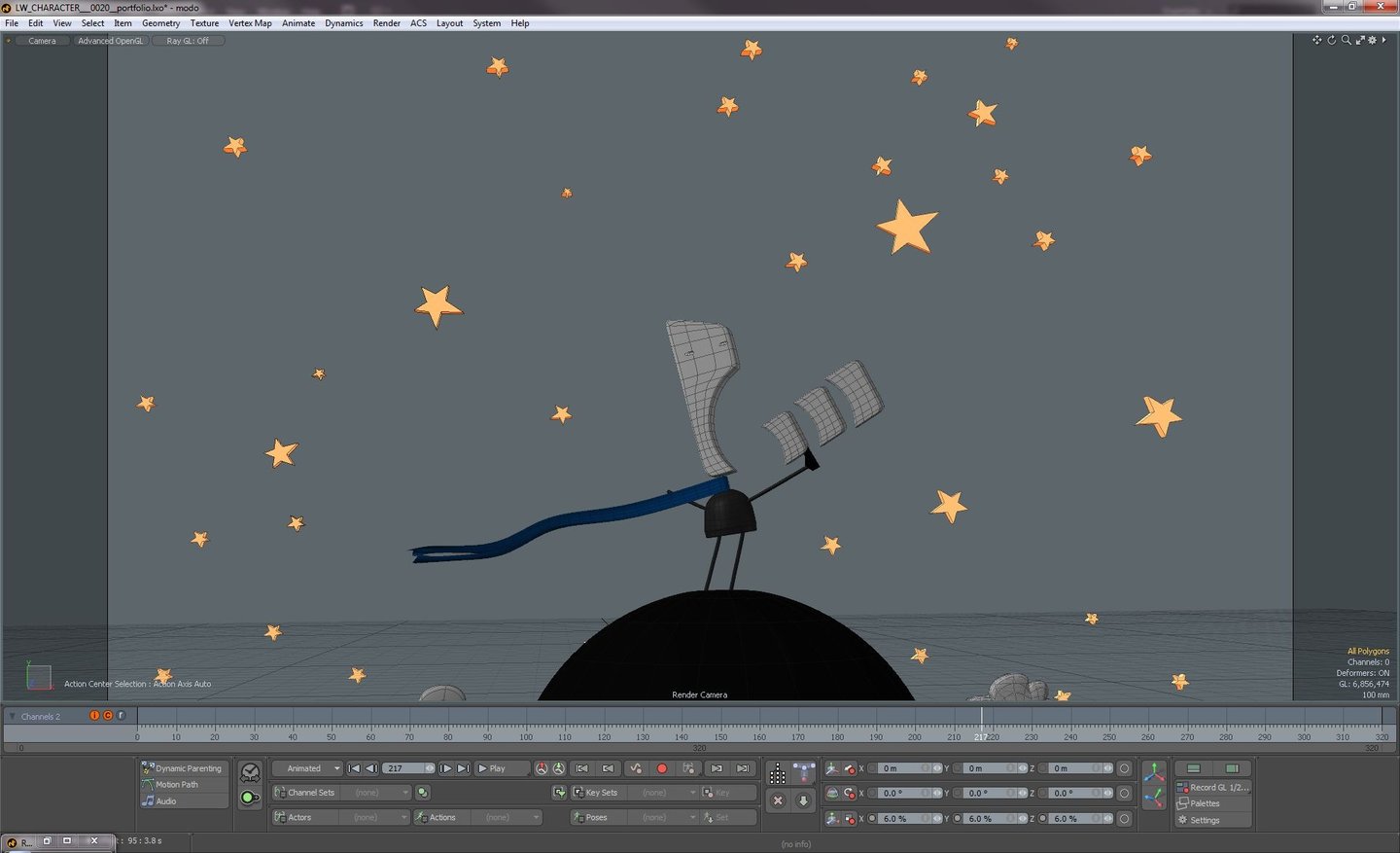
Task: Open viewport gear settings icon
Action: coord(1372,40)
